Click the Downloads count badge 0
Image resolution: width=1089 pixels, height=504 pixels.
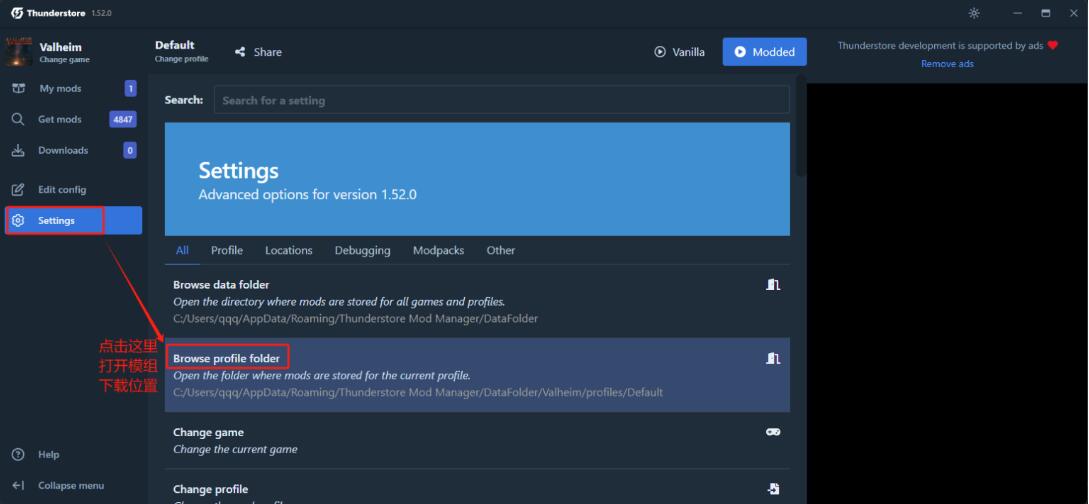pyautogui.click(x=130, y=151)
